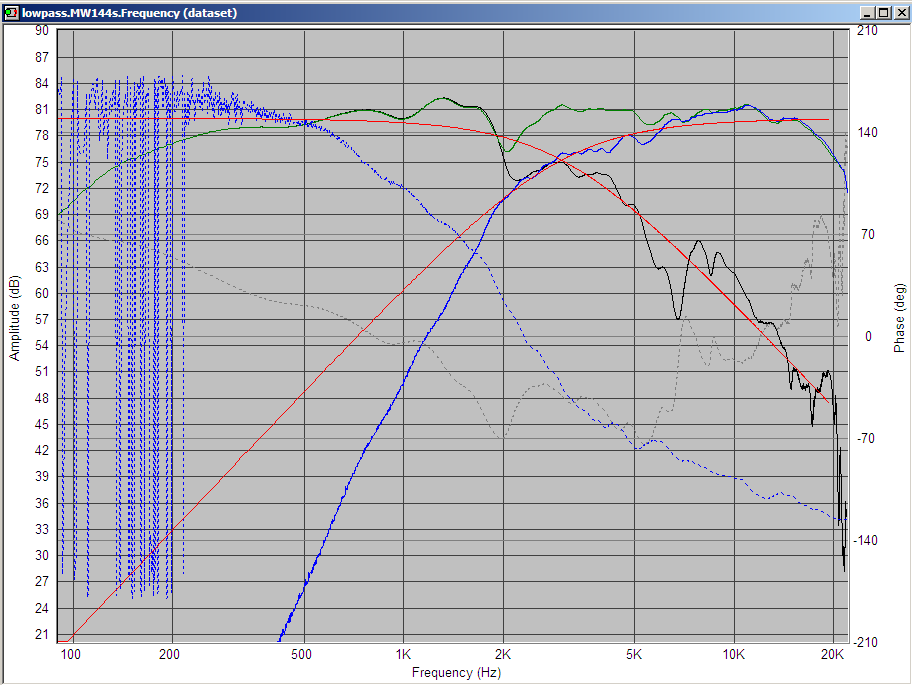Viewport: 912px width, 685px height.
Task: Click the 20K frequency tick label
Action: (832, 655)
